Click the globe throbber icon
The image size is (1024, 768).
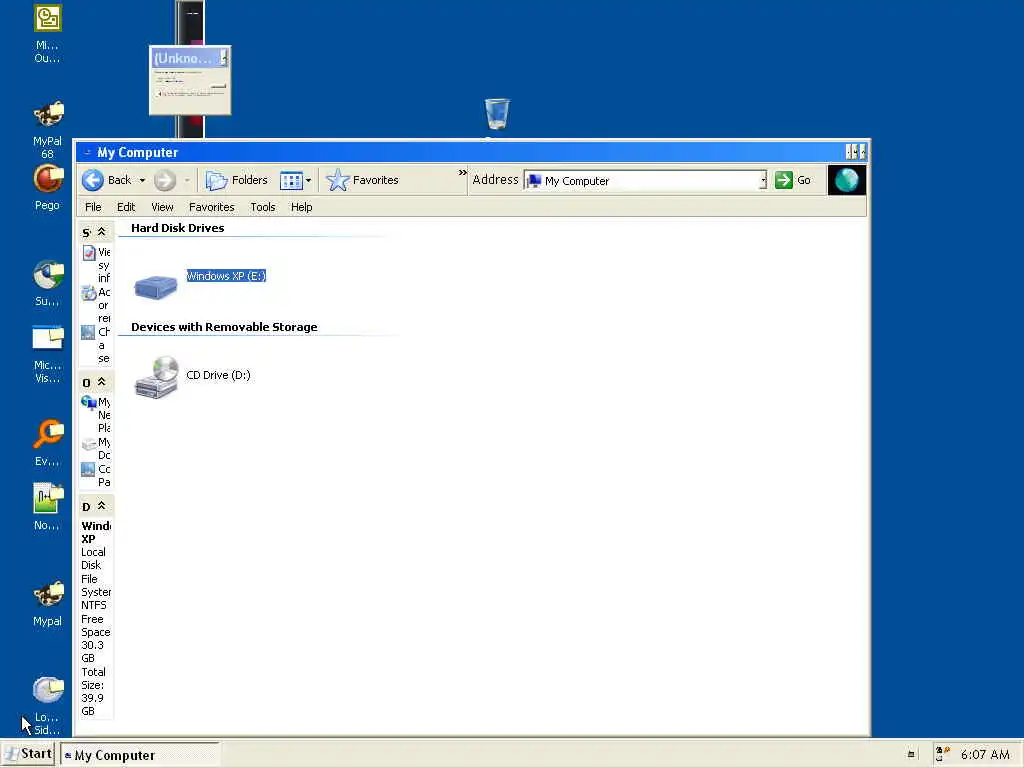click(847, 180)
